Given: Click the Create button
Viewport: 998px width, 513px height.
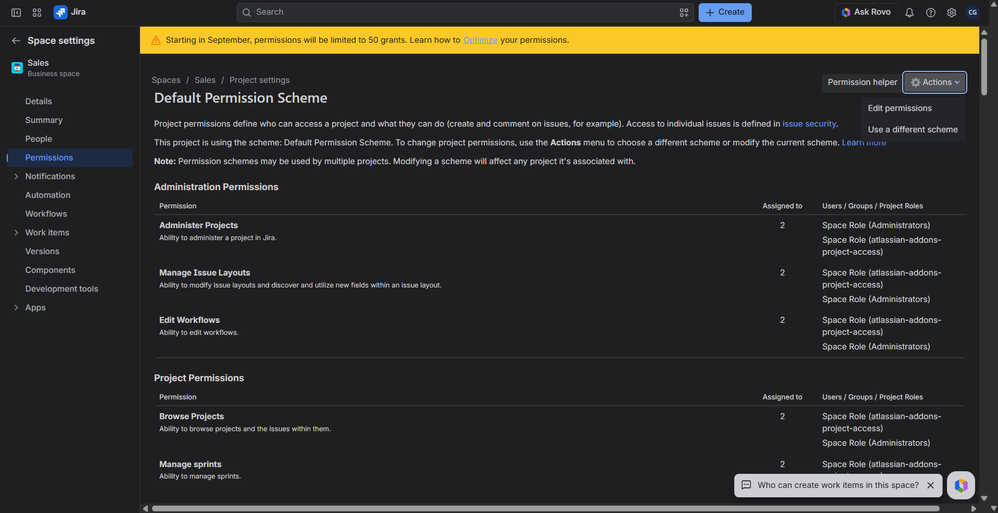Looking at the screenshot, I should pyautogui.click(x=725, y=12).
